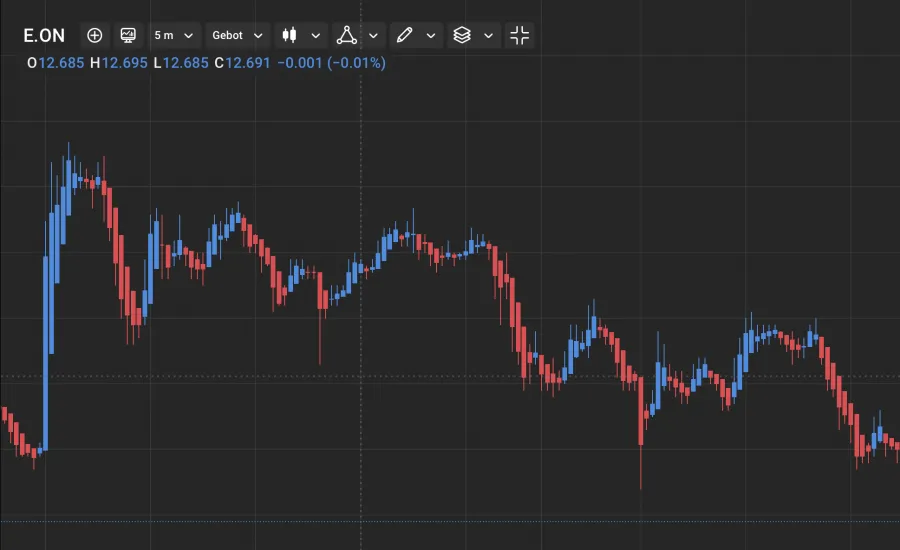900x550 pixels.
Task: Click the dotted horizontal current price line
Action: (x=200, y=377)
